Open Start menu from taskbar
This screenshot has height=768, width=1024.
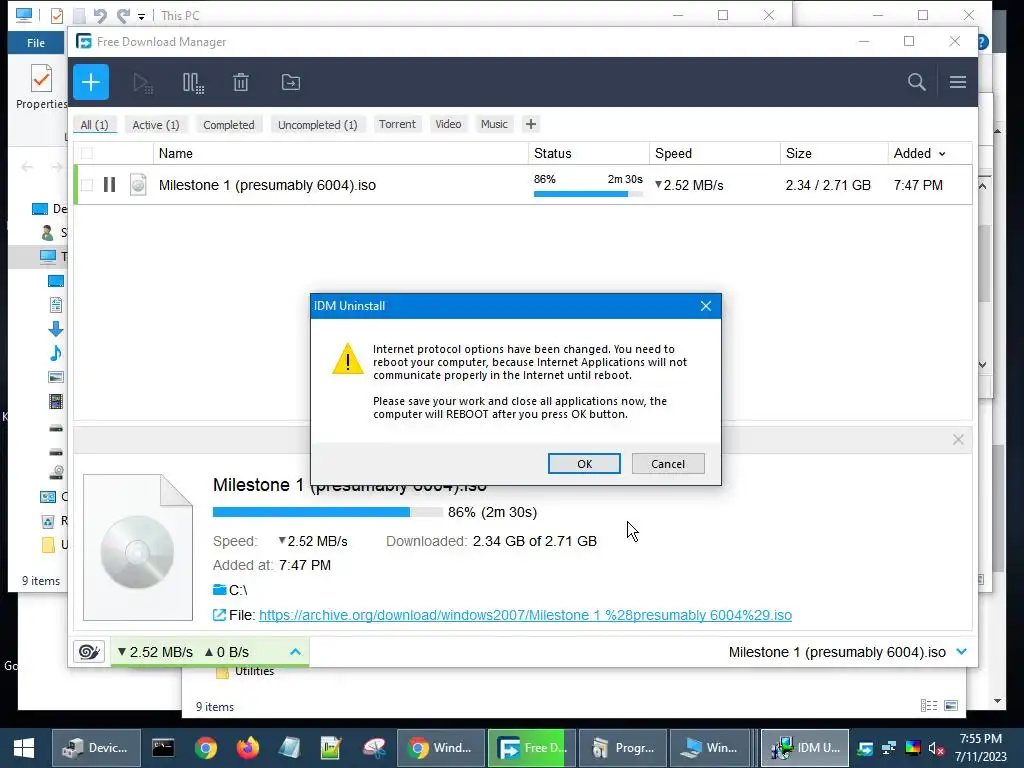pyautogui.click(x=24, y=748)
